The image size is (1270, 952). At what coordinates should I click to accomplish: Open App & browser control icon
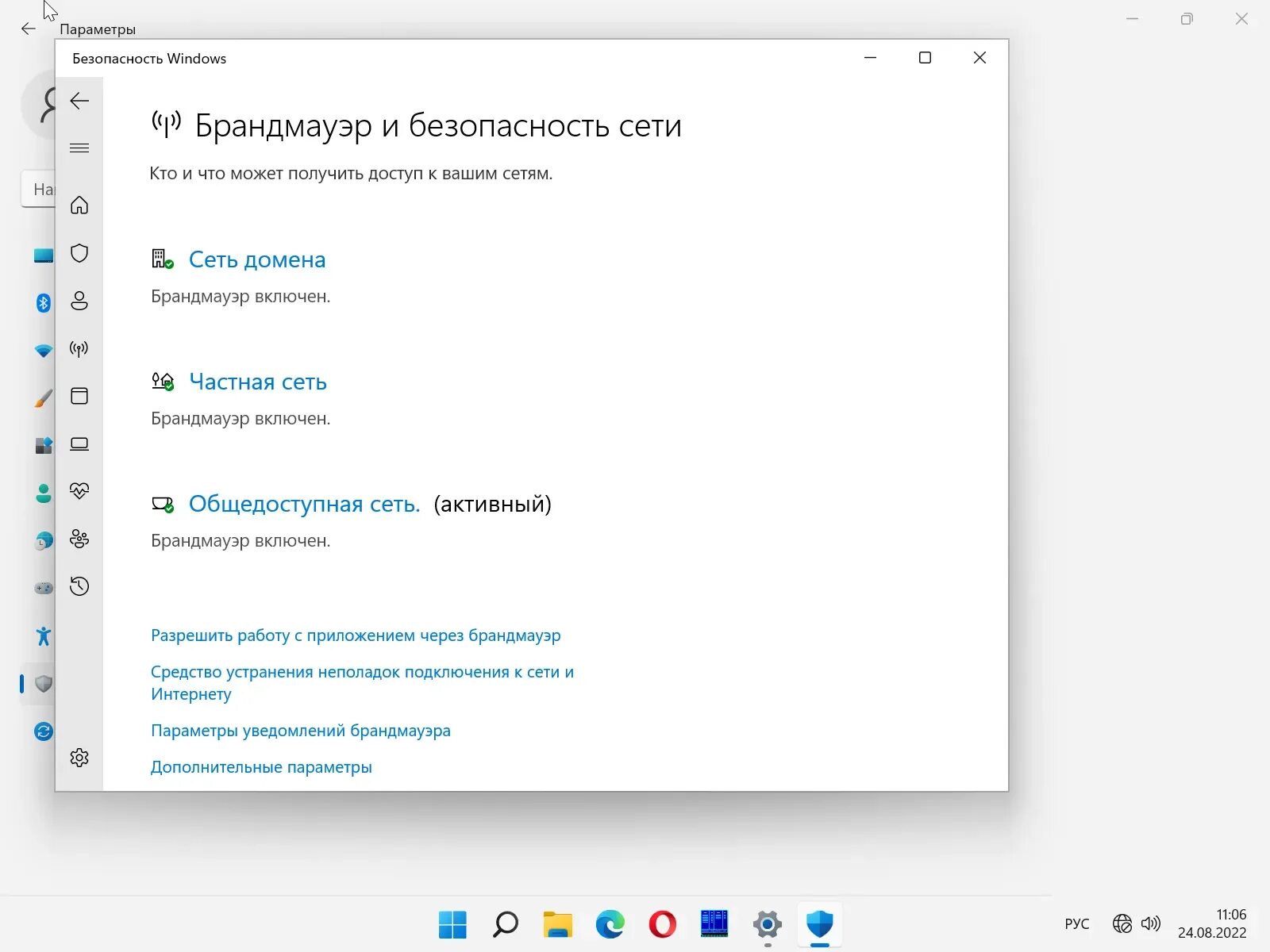coord(79,396)
